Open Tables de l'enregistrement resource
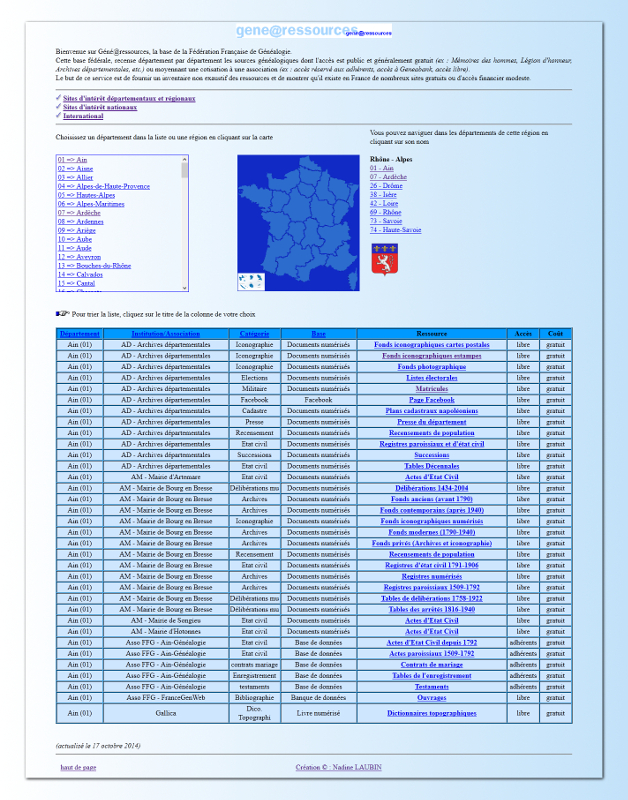 [432, 676]
